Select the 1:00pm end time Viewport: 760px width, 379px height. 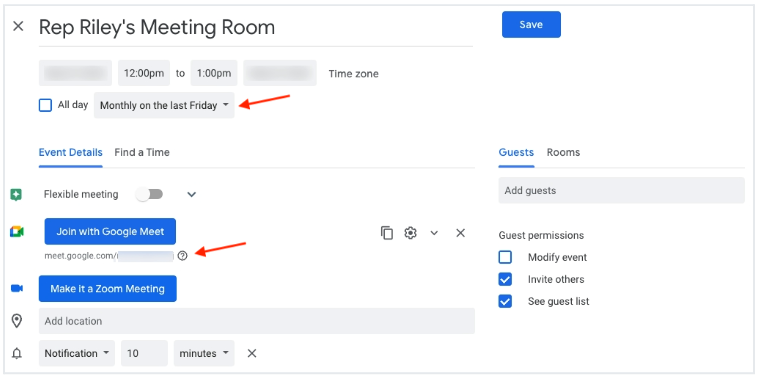[x=214, y=73]
